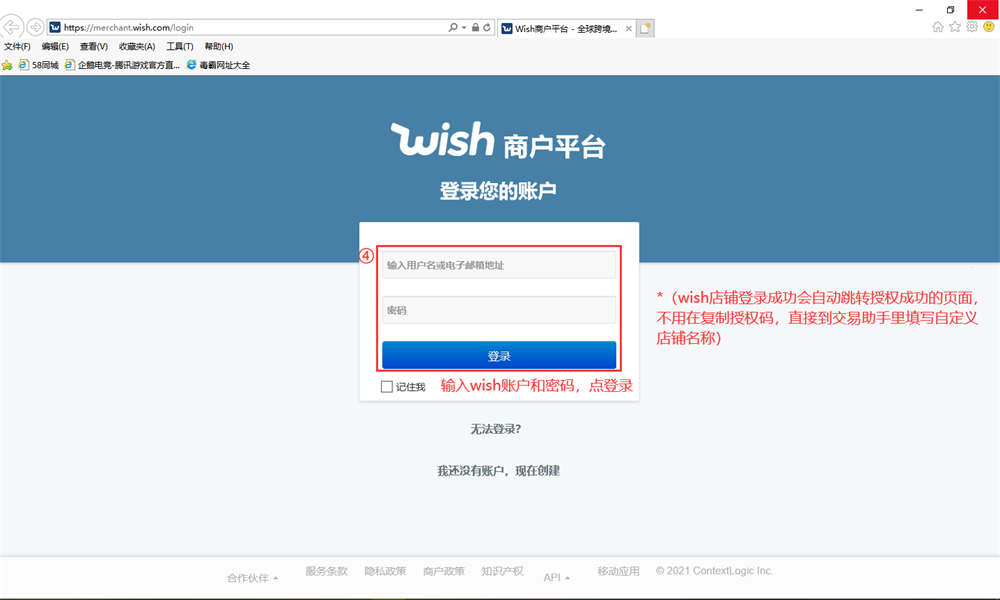
Task: Open the 商户政策 footer link
Action: pyautogui.click(x=444, y=571)
